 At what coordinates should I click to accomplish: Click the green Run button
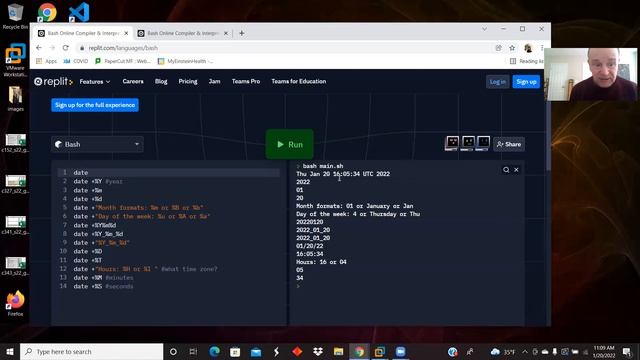coord(289,144)
